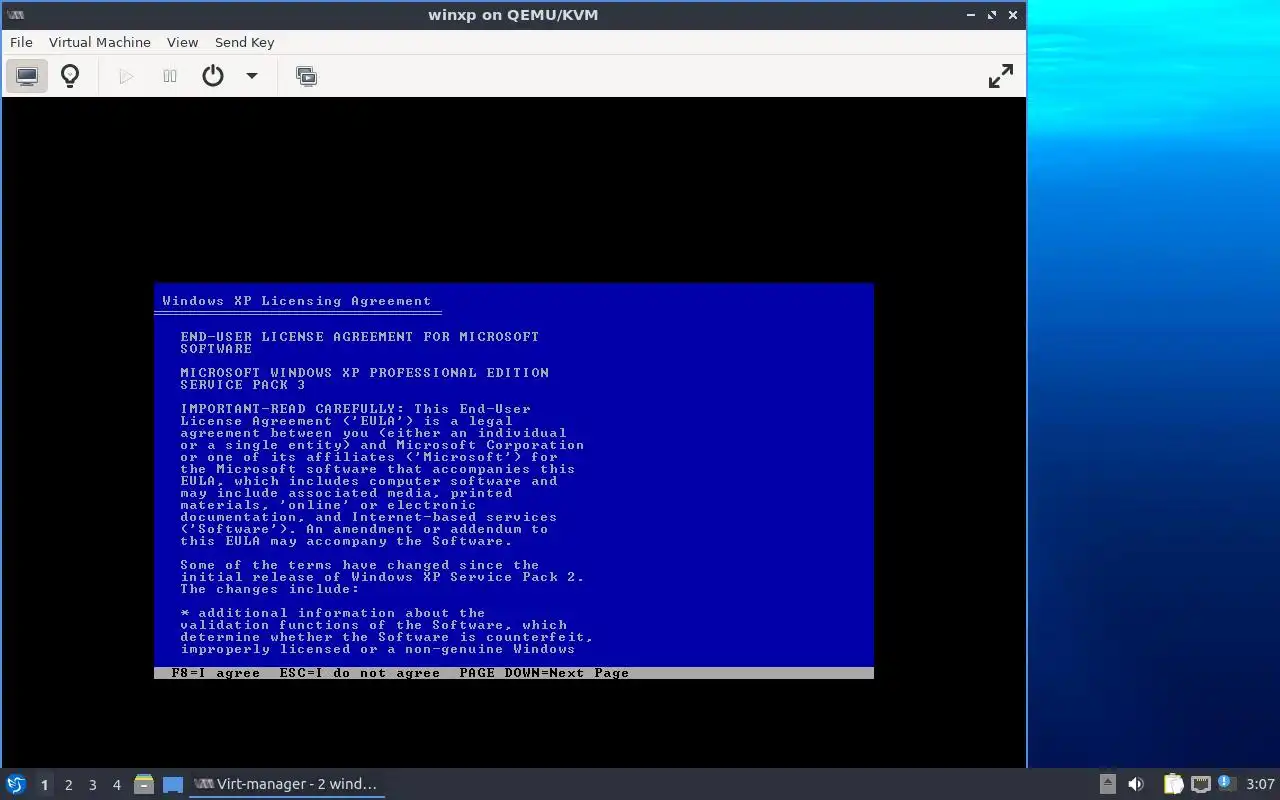Click the shut down power button

213,76
